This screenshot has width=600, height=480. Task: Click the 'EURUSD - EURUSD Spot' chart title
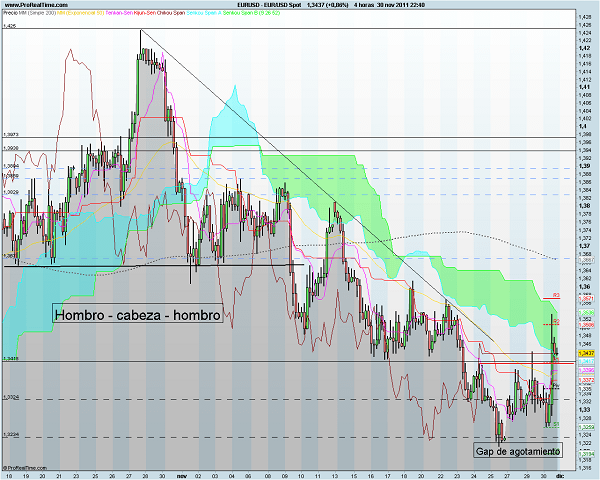[269, 5]
